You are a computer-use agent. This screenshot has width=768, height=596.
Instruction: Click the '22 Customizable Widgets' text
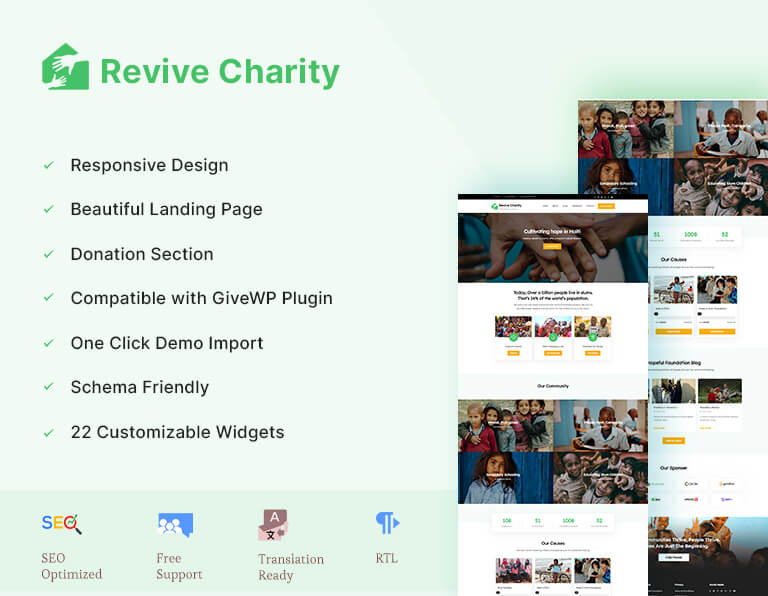(x=177, y=432)
